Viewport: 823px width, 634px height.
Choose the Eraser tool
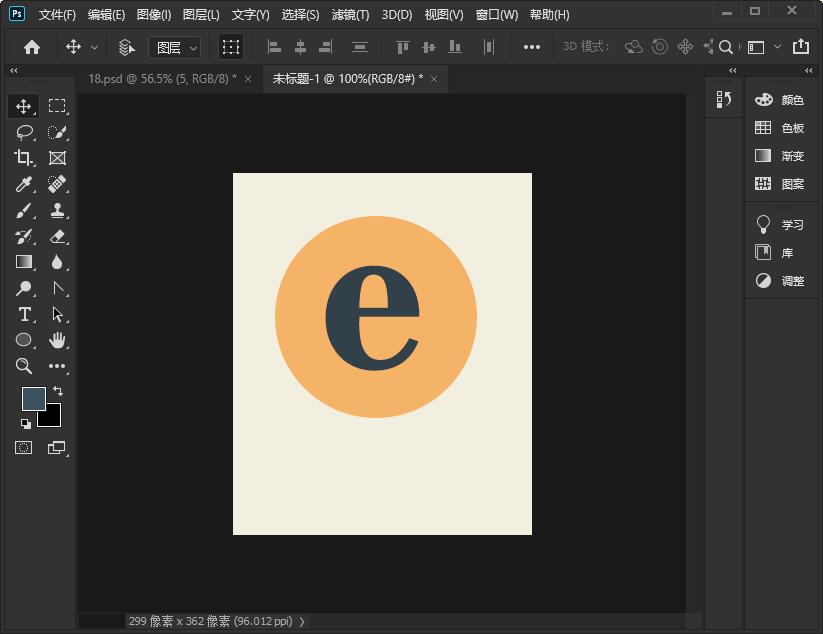click(x=57, y=236)
